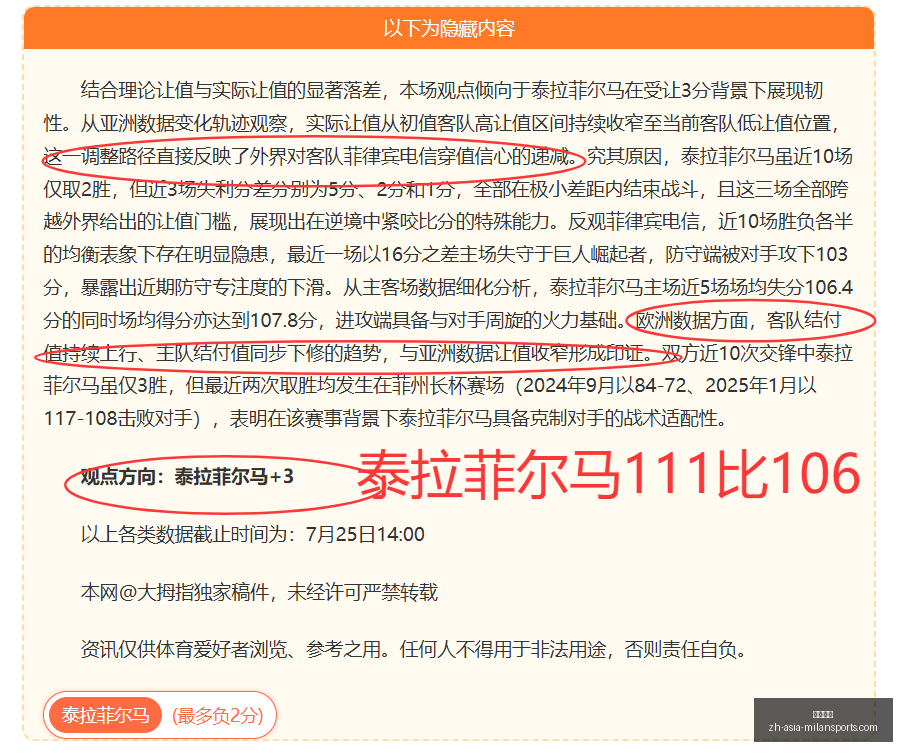Click the text 观点方向：泰拉菲尔马+3
904x753 pixels.
coord(187,477)
